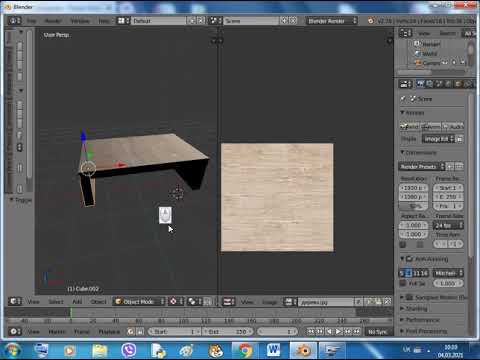Viewport: 480px width, 360px height.
Task: Open the Render Presets dropdown
Action: pyautogui.click(x=422, y=166)
